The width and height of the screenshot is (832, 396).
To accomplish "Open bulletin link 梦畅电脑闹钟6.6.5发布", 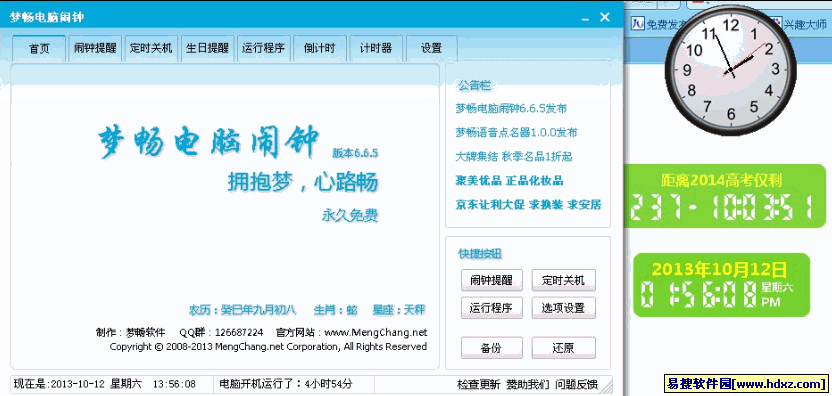I will (511, 109).
